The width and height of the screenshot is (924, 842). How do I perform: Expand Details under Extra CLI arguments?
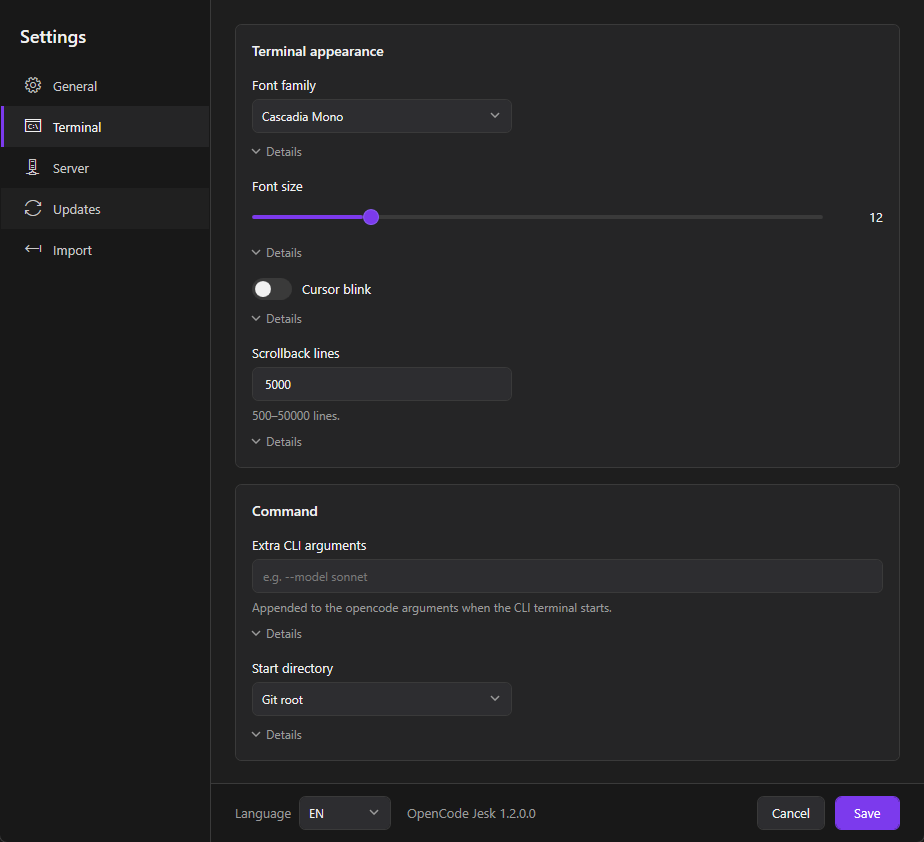tap(277, 634)
